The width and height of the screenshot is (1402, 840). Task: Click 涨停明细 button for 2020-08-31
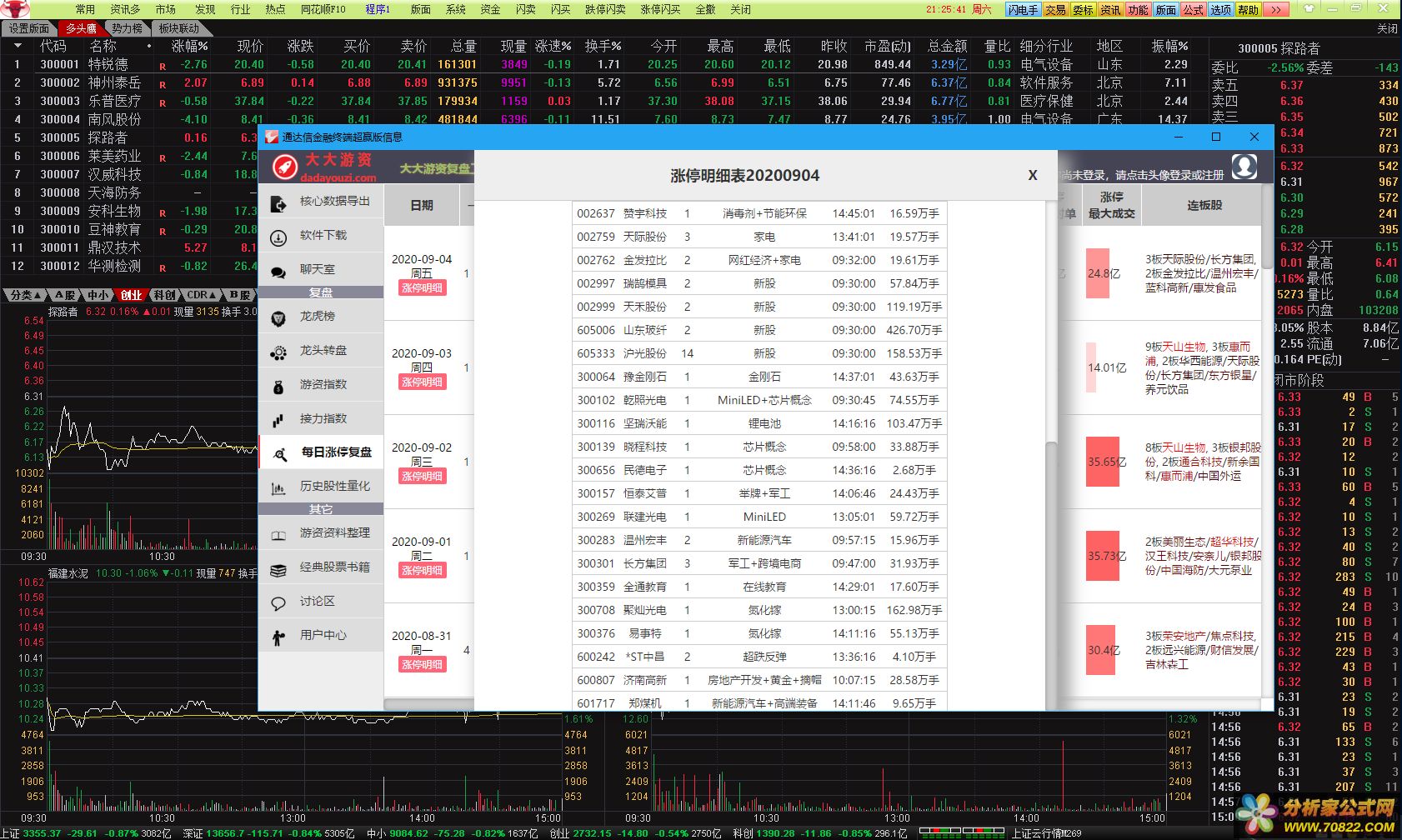click(x=423, y=665)
